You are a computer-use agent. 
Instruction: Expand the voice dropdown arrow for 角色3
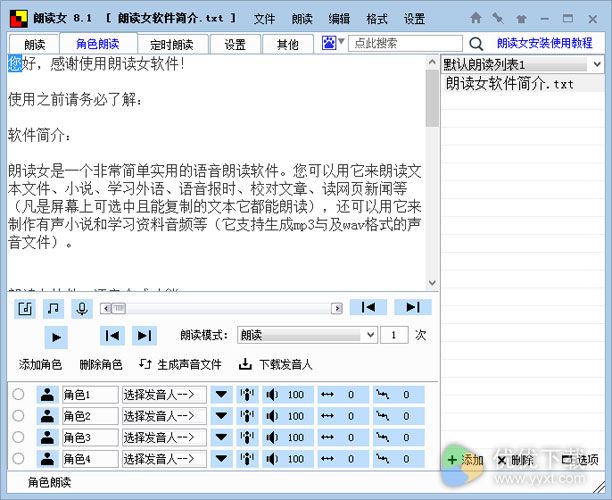[x=221, y=438]
